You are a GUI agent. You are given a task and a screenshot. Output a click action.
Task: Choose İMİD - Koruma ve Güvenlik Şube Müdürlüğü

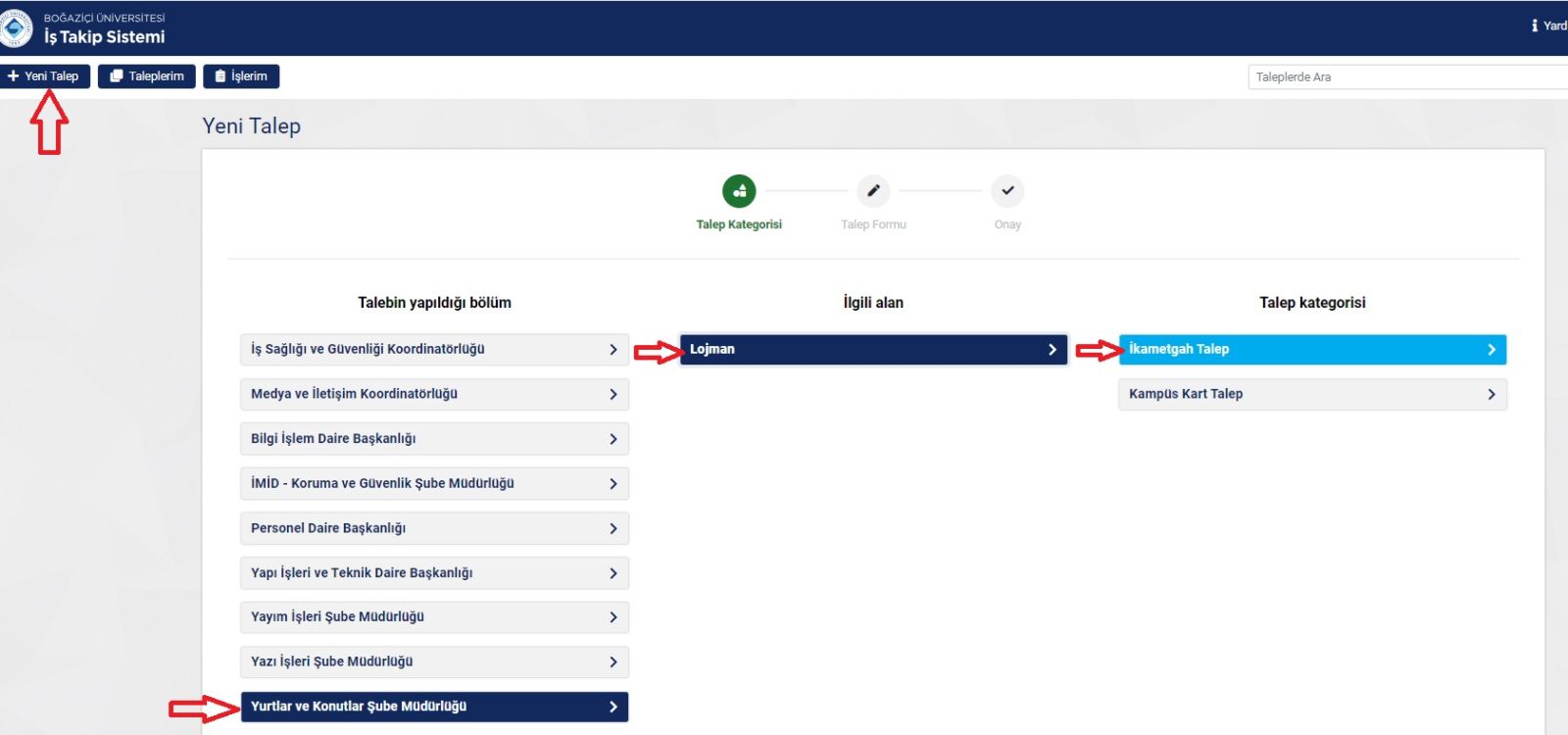pyautogui.click(x=434, y=484)
